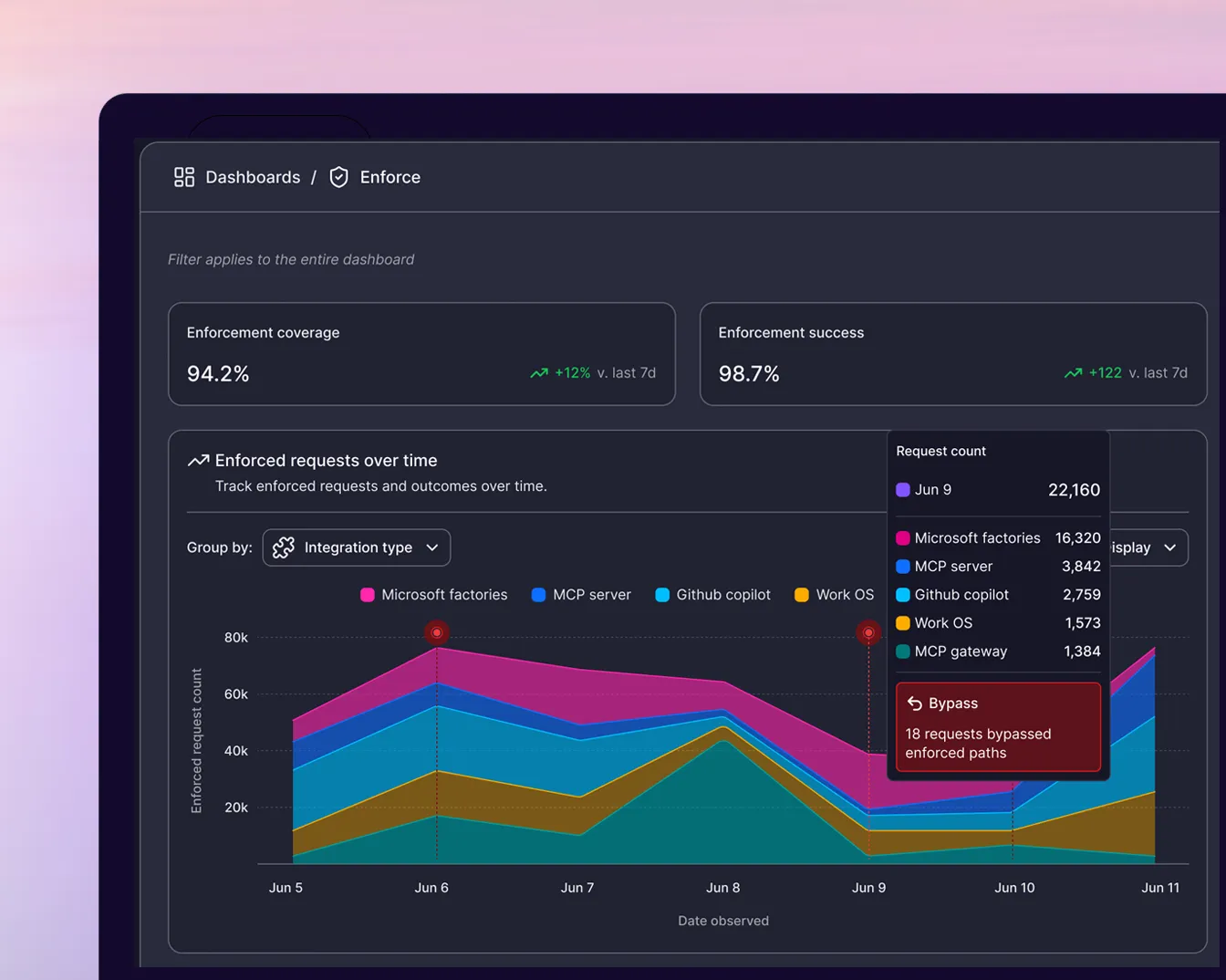Click the 16,320 Microsoft factories count

coord(1077,538)
